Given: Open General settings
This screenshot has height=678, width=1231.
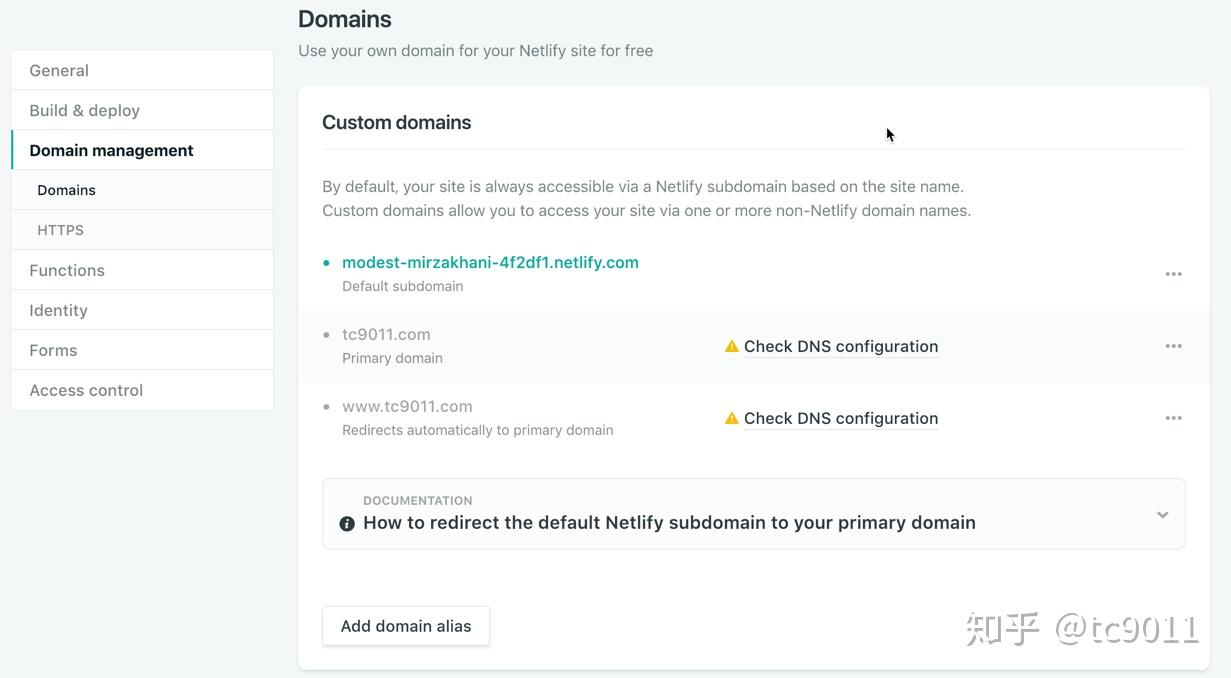Looking at the screenshot, I should [x=58, y=69].
